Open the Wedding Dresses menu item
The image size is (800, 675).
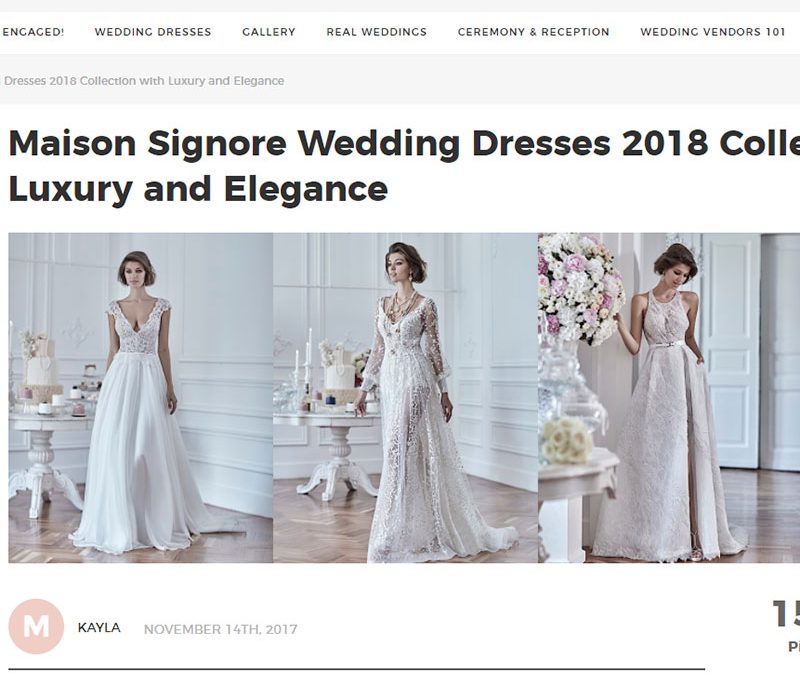[153, 32]
